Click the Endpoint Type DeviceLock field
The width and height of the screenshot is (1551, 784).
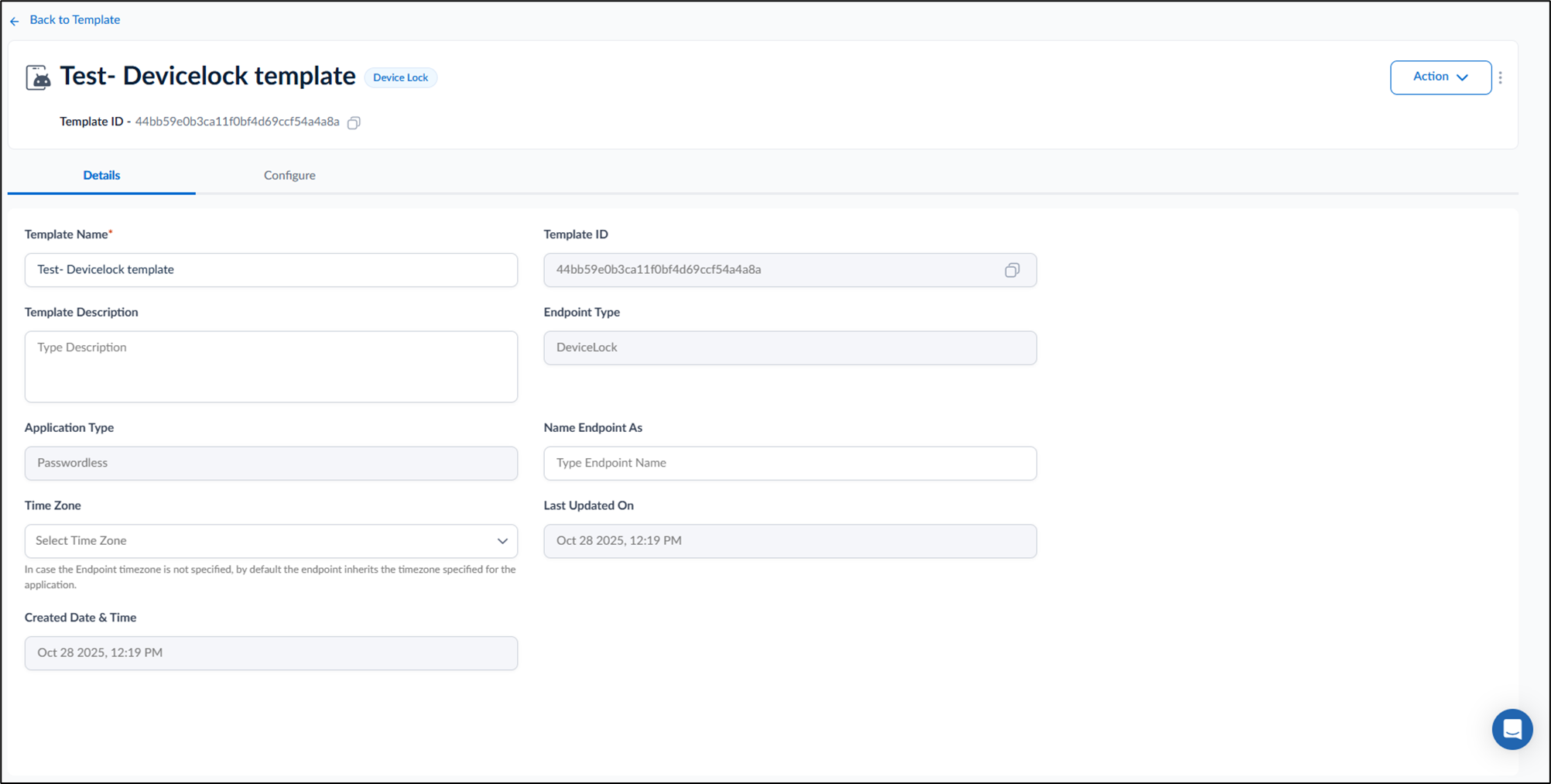[x=790, y=347]
